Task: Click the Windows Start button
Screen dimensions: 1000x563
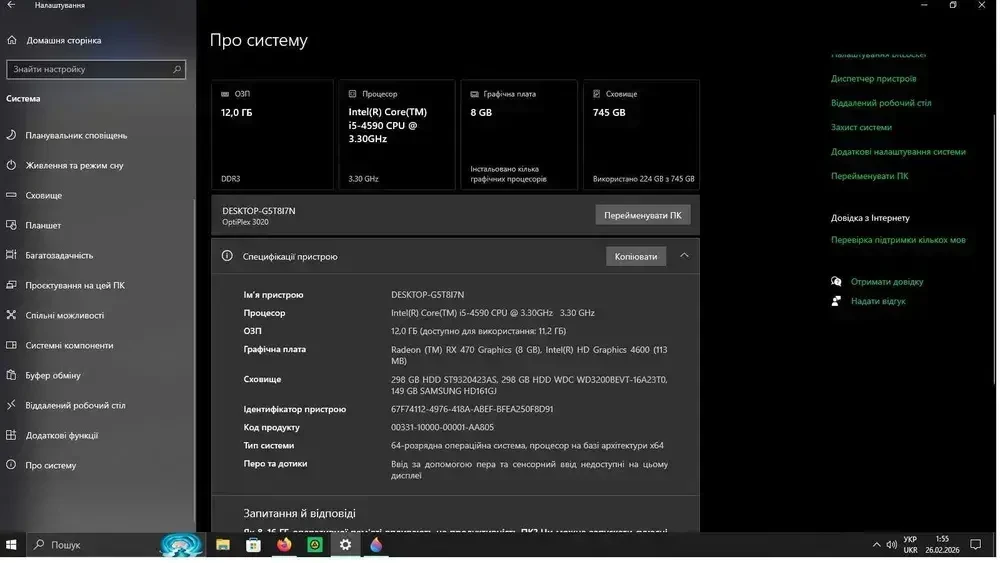Action: [12, 545]
